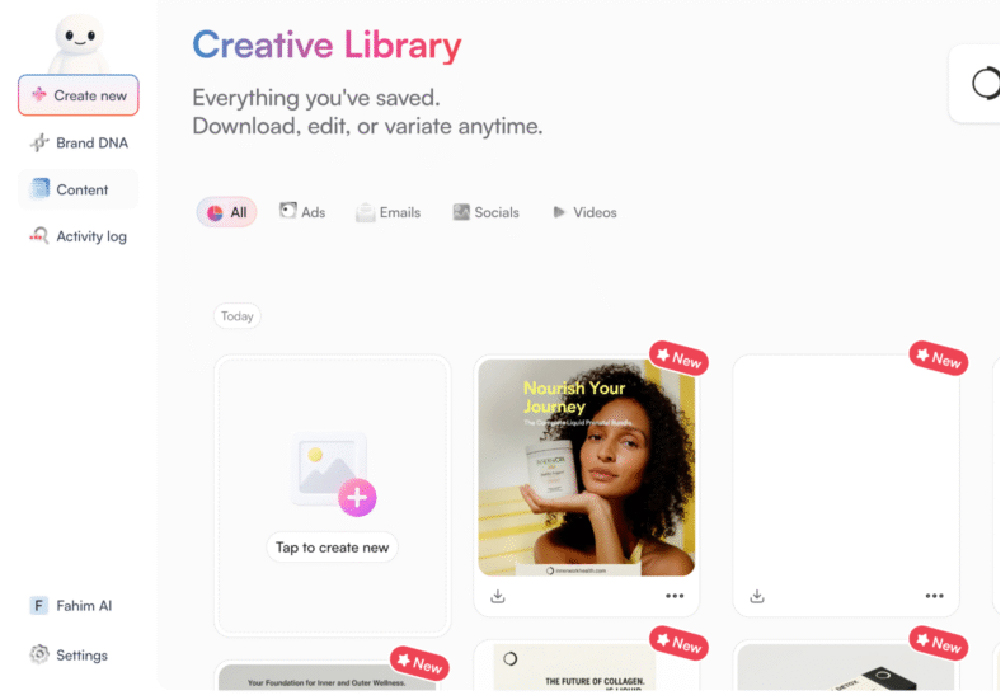Image resolution: width=1000 pixels, height=700 pixels.
Task: Open Settings gear in sidebar
Action: click(x=69, y=655)
